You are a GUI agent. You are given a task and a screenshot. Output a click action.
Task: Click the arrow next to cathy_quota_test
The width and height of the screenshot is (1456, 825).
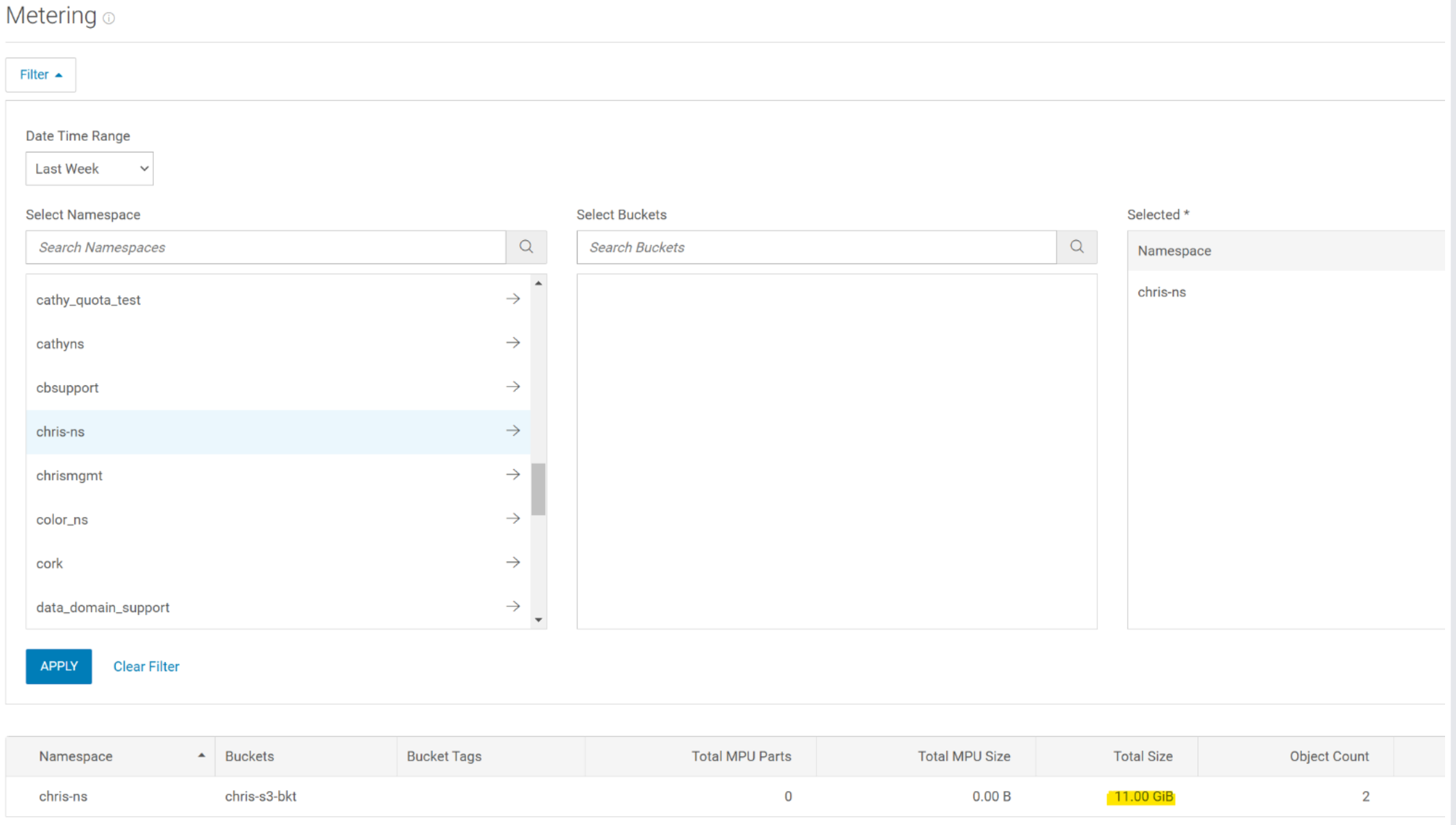(x=512, y=299)
